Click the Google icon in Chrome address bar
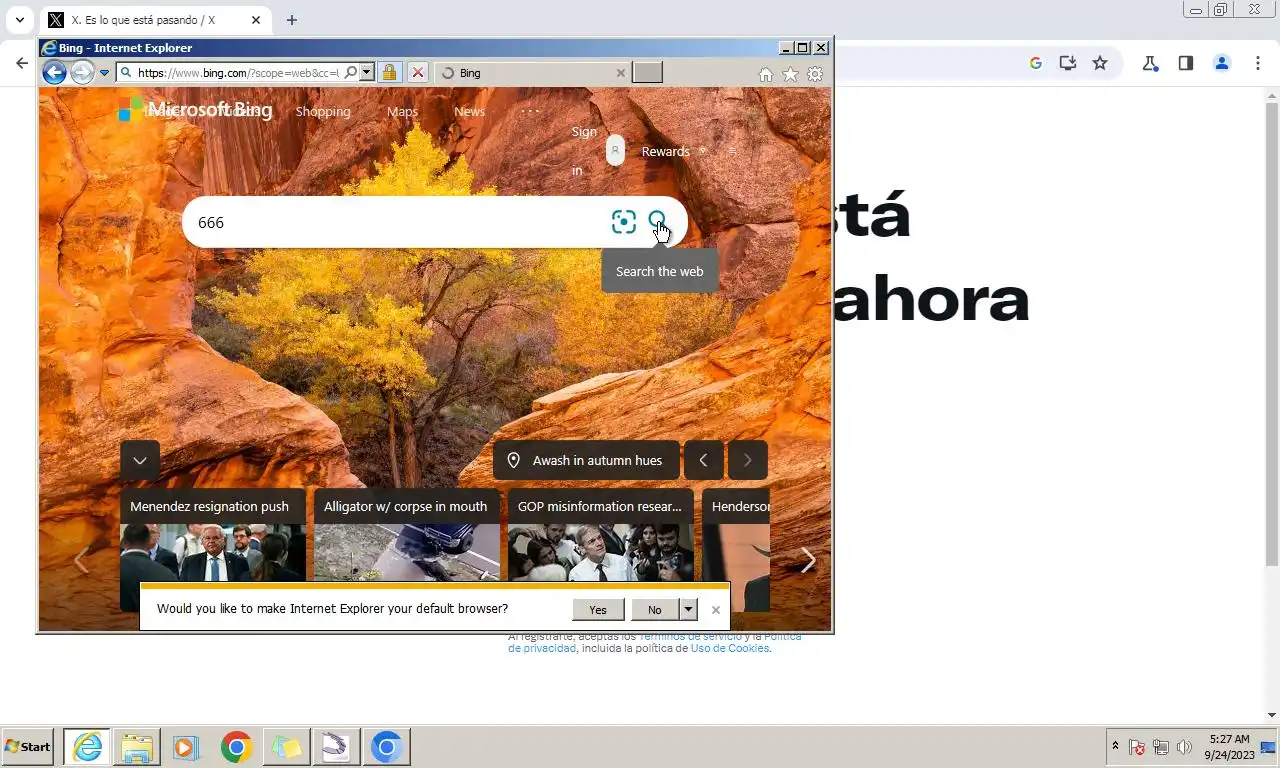This screenshot has height=768, width=1280. [x=1036, y=63]
